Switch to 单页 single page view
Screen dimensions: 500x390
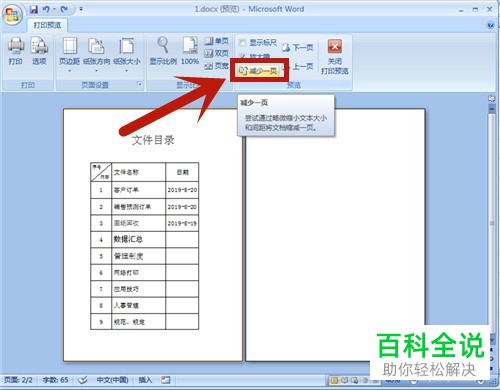click(216, 41)
